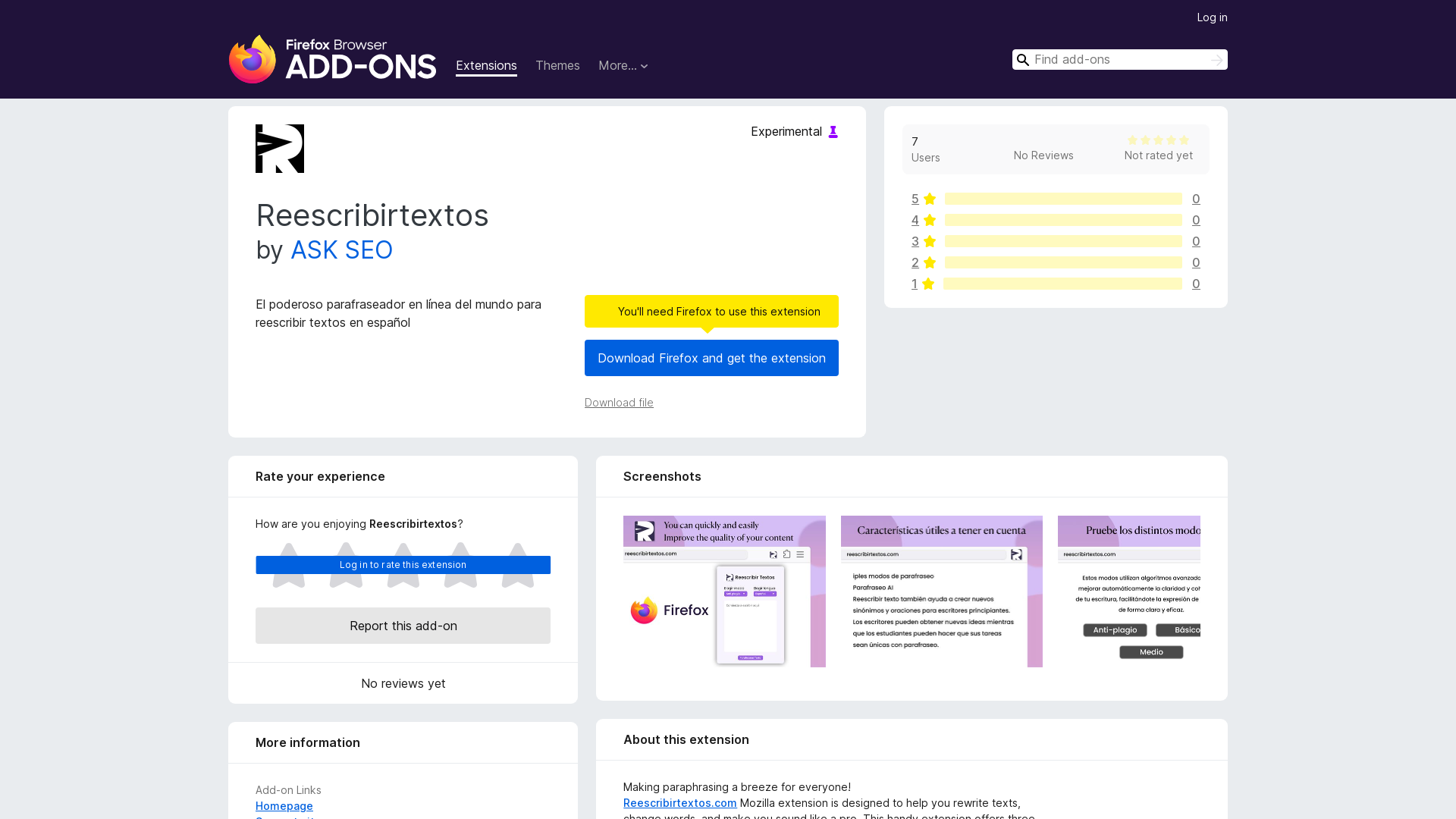This screenshot has width=1456, height=819.
Task: Click the 2 star count link
Action: (915, 262)
